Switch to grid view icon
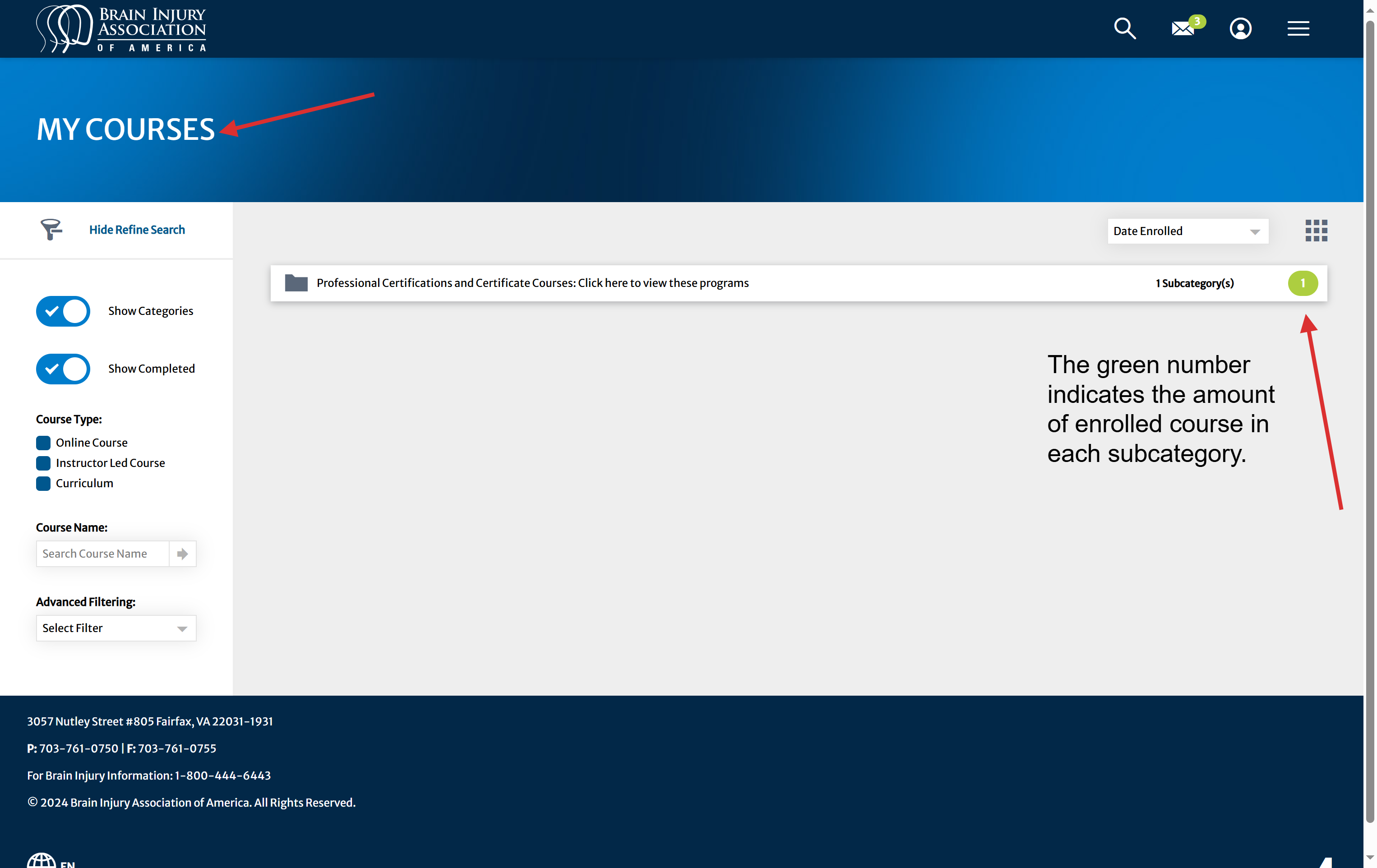Image resolution: width=1377 pixels, height=868 pixels. 1316,231
